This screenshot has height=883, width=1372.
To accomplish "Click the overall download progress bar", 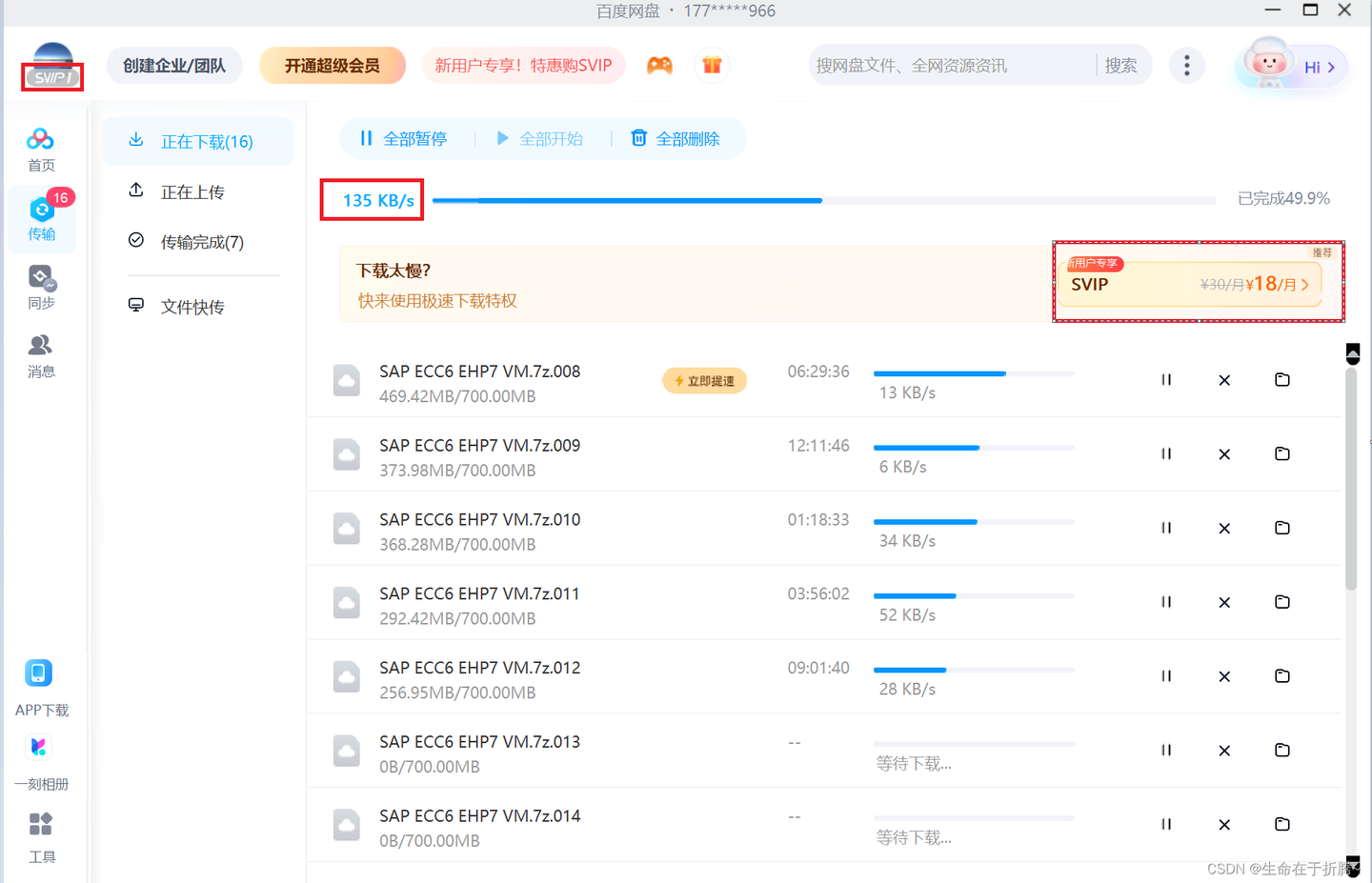I will coord(824,200).
